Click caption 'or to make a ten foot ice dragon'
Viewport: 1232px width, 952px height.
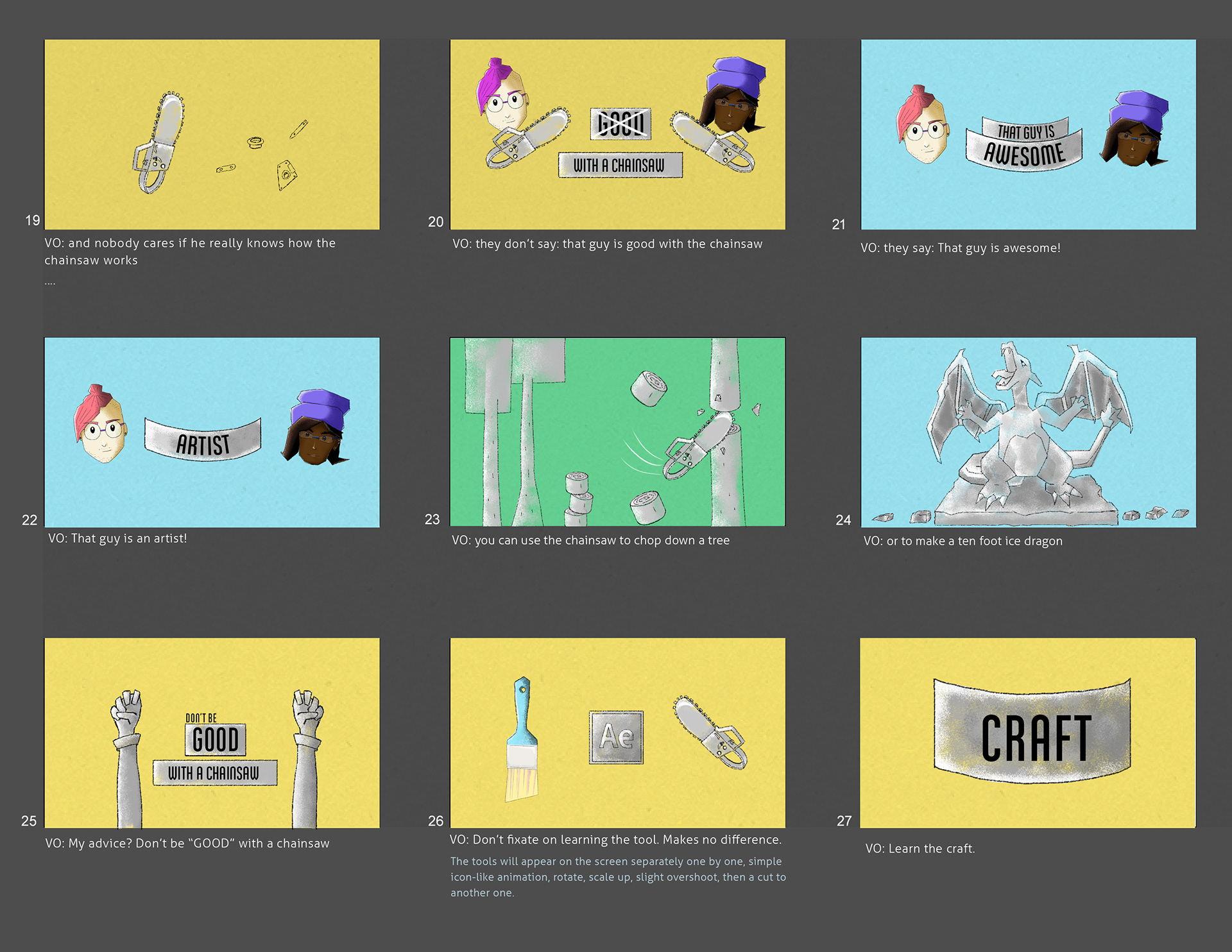[963, 541]
